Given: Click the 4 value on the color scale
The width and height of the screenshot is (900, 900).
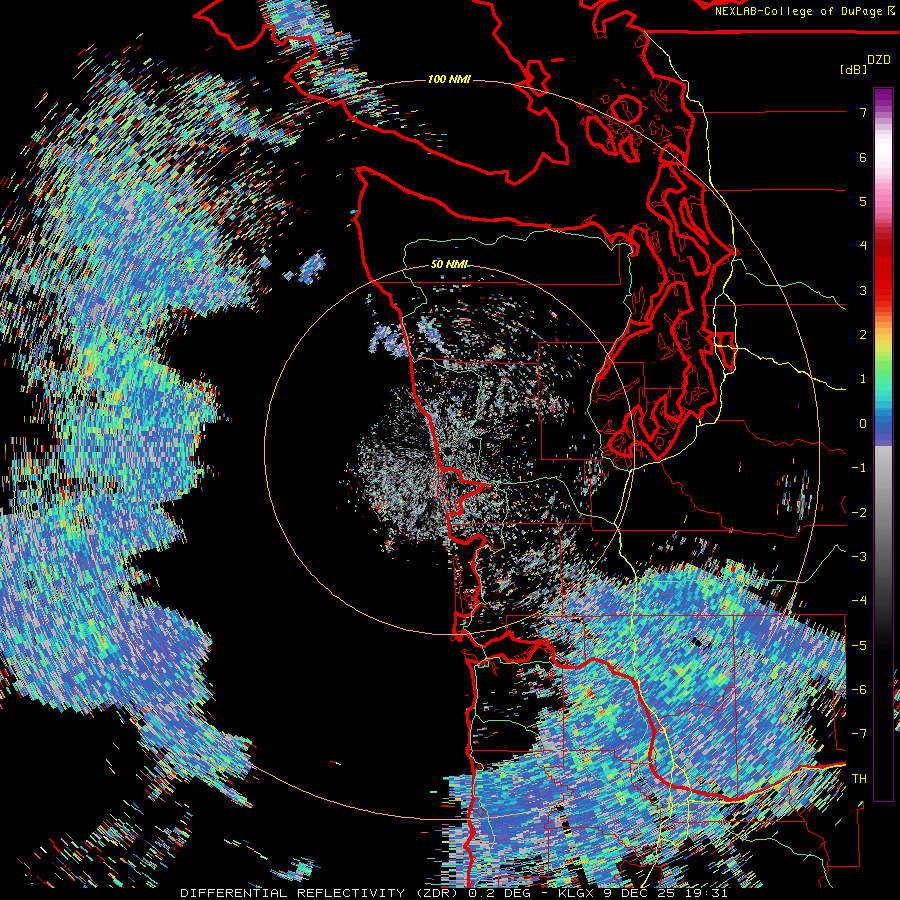Looking at the screenshot, I should pos(863,246).
